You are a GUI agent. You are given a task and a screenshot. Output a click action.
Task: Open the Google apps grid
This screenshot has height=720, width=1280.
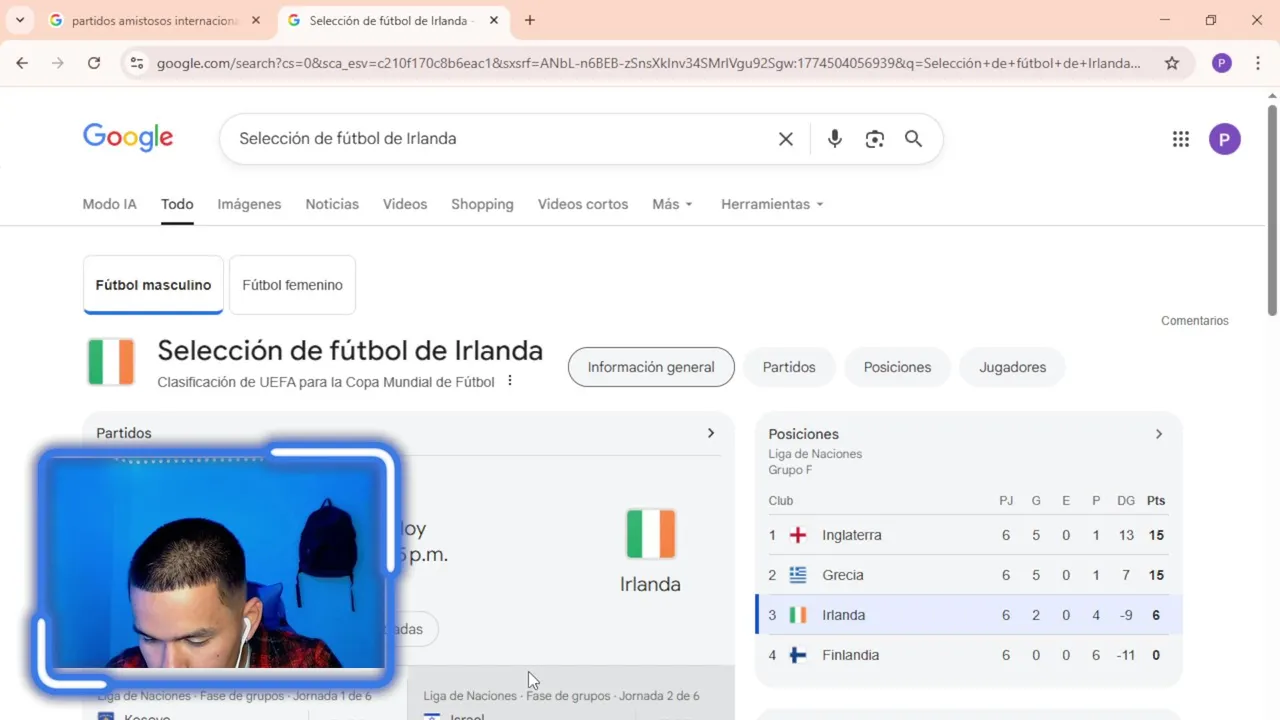(1181, 139)
